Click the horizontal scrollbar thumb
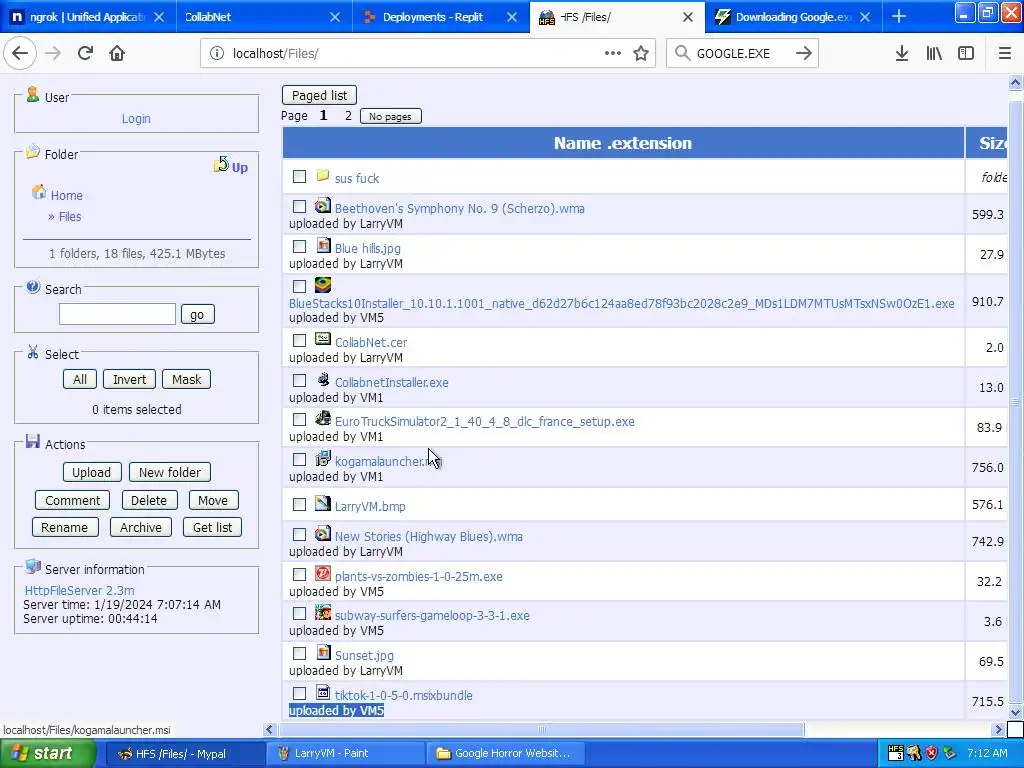 (541, 729)
